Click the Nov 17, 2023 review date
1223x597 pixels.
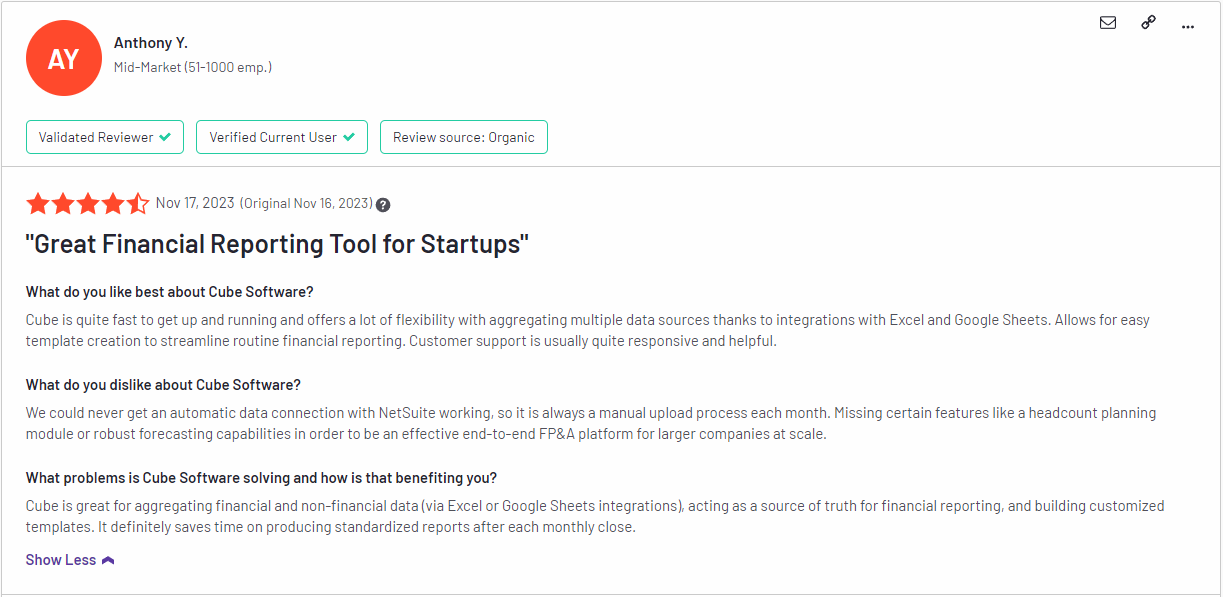tap(195, 203)
